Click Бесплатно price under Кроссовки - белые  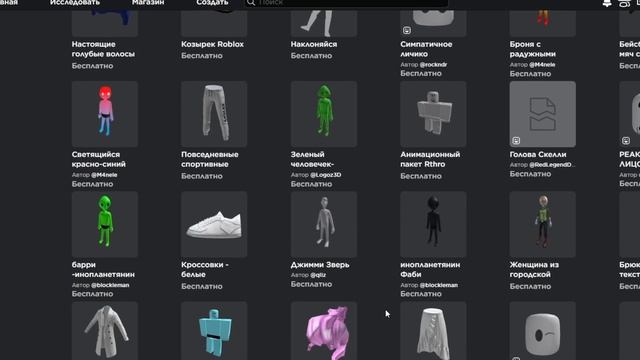tap(202, 286)
